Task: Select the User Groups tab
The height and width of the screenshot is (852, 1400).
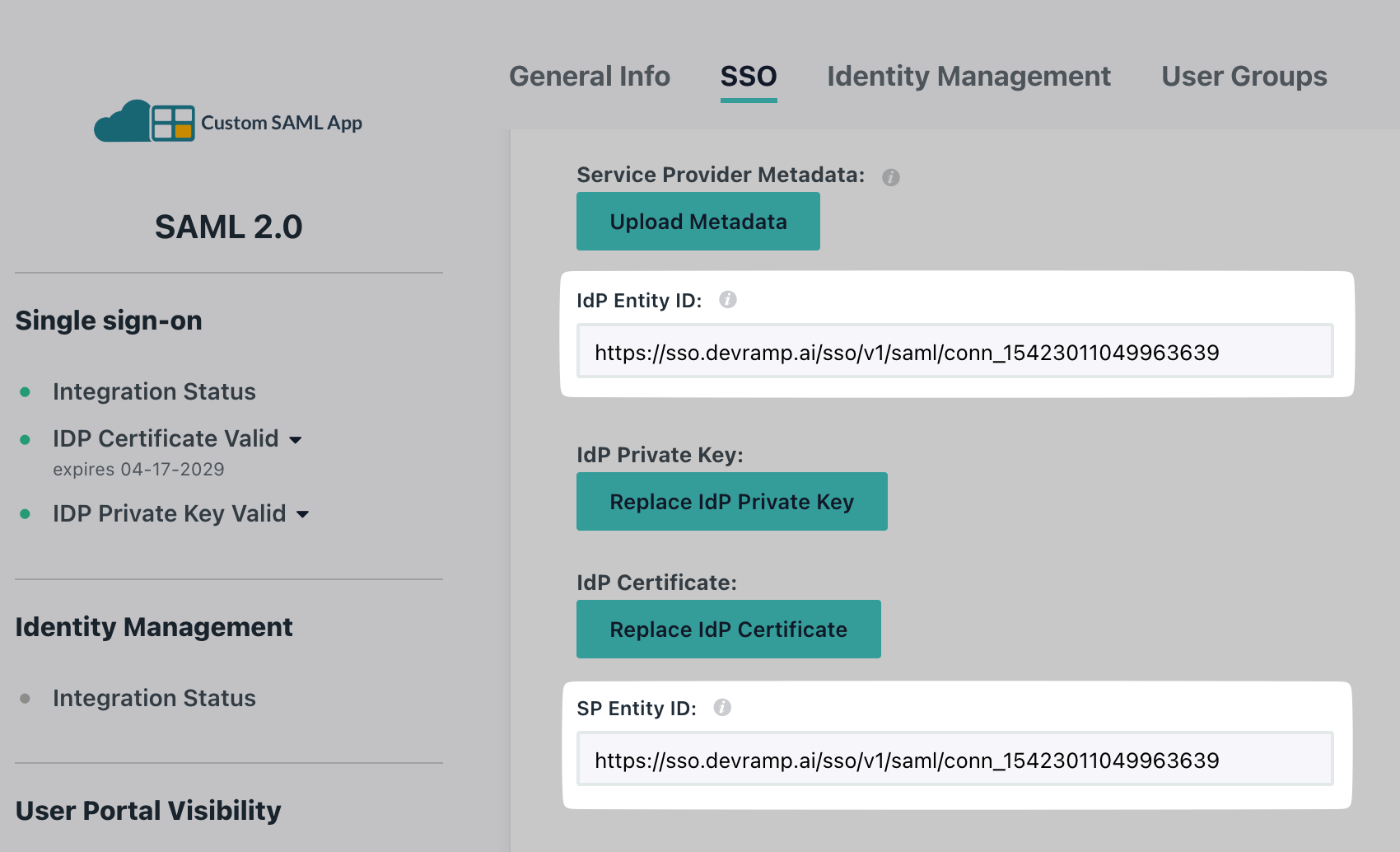Action: [x=1244, y=76]
